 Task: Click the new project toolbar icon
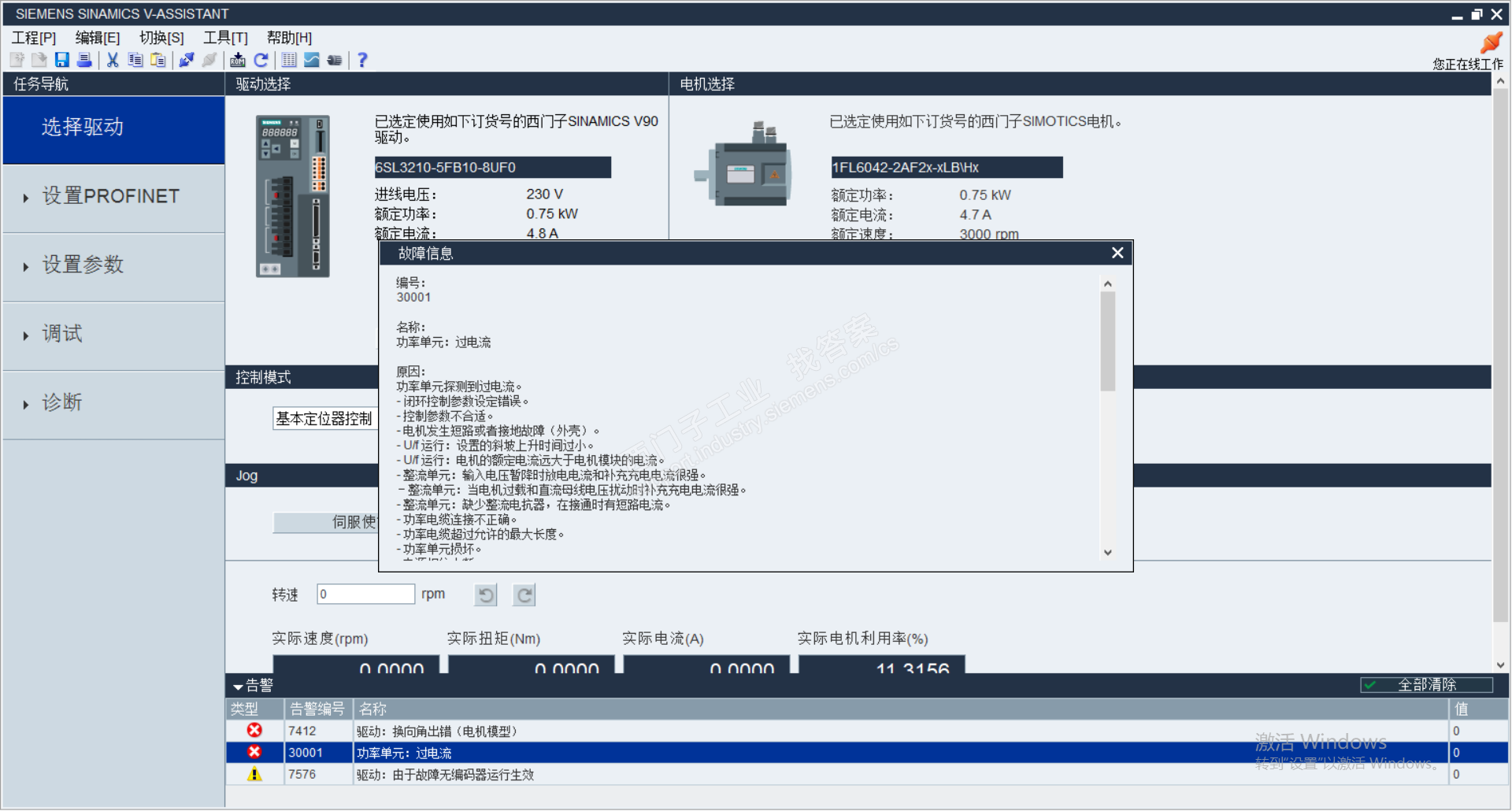17,60
